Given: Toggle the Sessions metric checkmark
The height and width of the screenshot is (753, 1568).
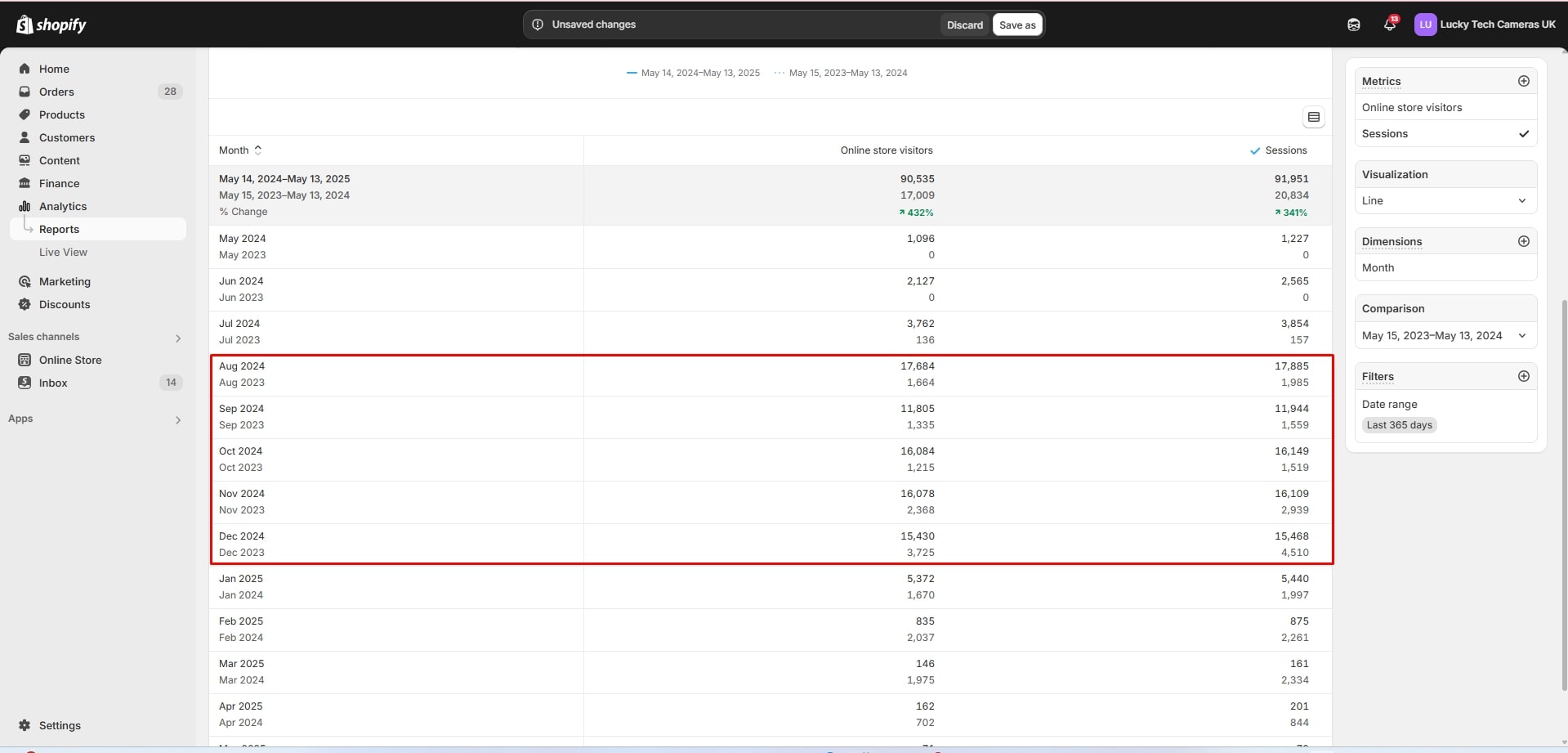Looking at the screenshot, I should (1523, 133).
